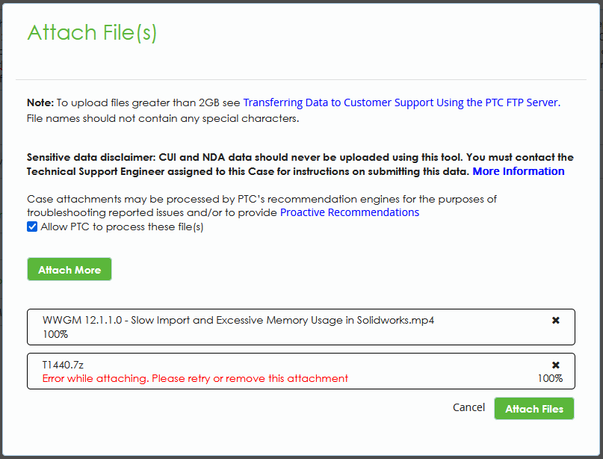Remove the Solidworks.mp4 attachment with its X icon
This screenshot has width=603, height=459.
[x=555, y=320]
